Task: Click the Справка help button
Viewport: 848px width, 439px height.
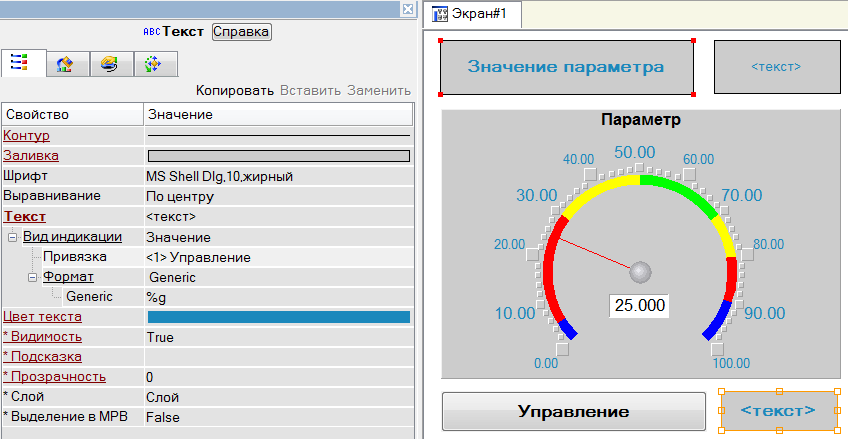Action: tap(241, 32)
